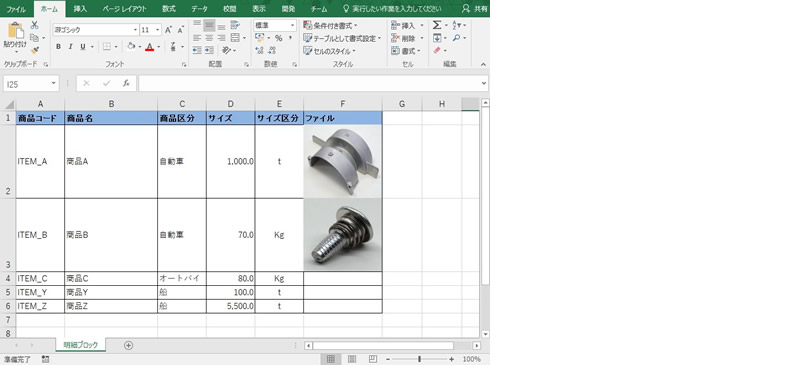The height and width of the screenshot is (365, 800).
Task: Click 条件付き書式 button
Action: pos(330,26)
